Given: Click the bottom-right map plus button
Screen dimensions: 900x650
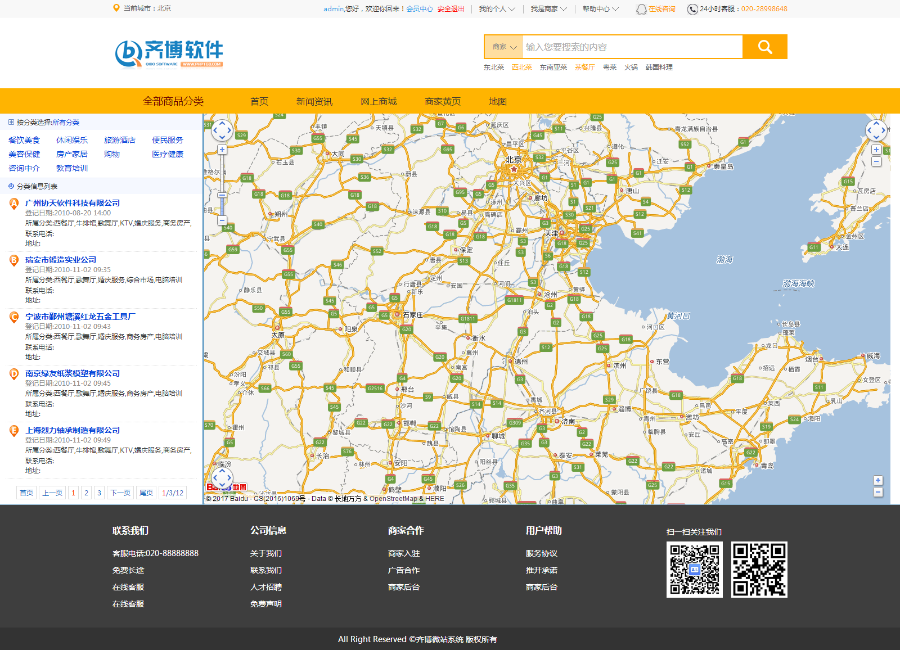Looking at the screenshot, I should (x=878, y=480).
